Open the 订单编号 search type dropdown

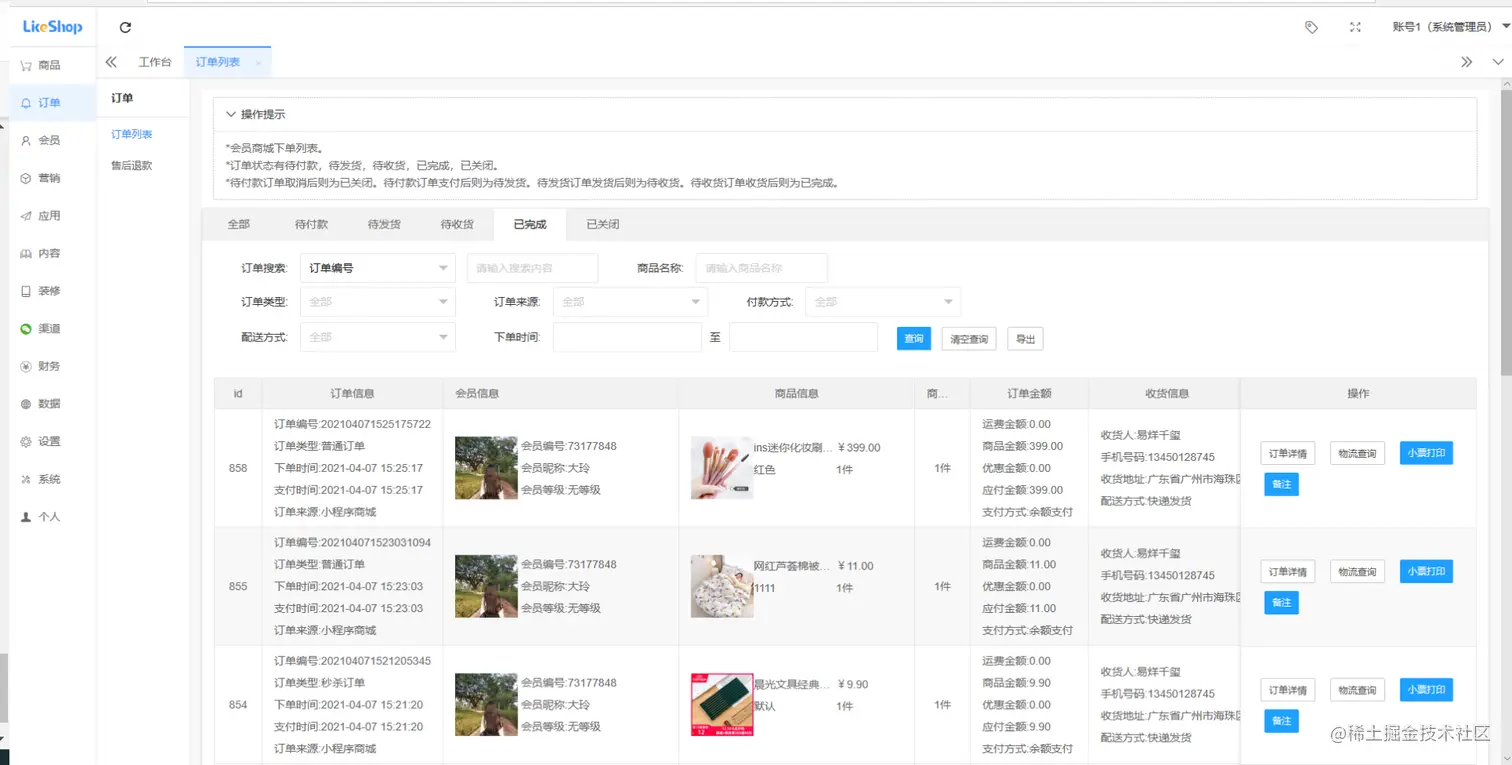click(378, 268)
